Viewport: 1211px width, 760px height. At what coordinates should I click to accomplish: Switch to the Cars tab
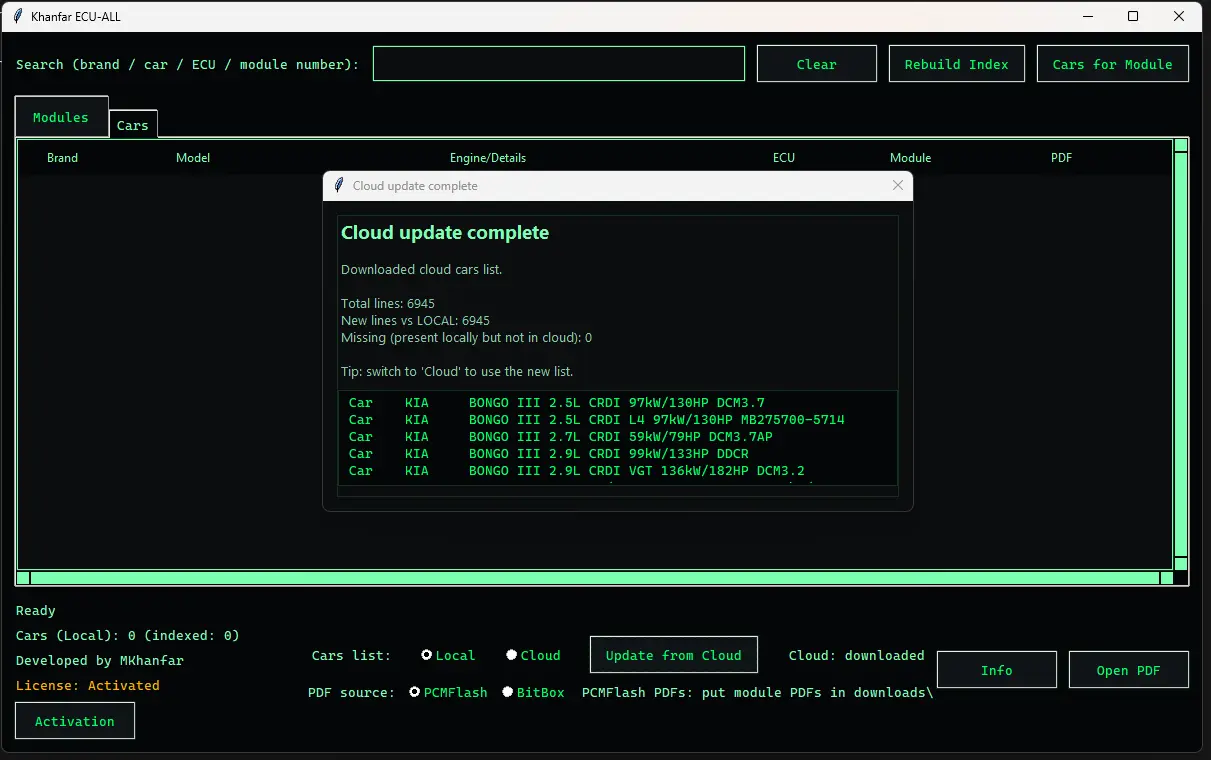pyautogui.click(x=132, y=125)
